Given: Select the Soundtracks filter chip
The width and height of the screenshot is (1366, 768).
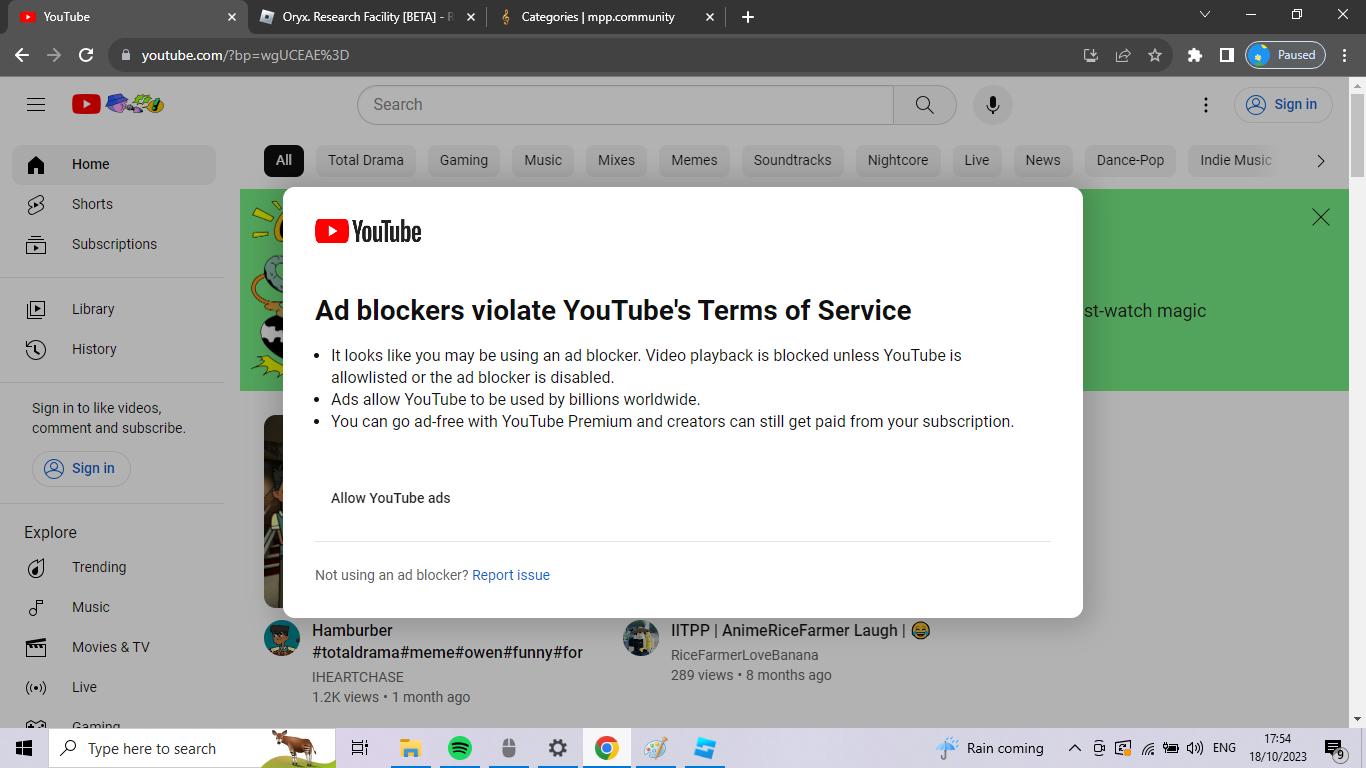Looking at the screenshot, I should (x=793, y=160).
